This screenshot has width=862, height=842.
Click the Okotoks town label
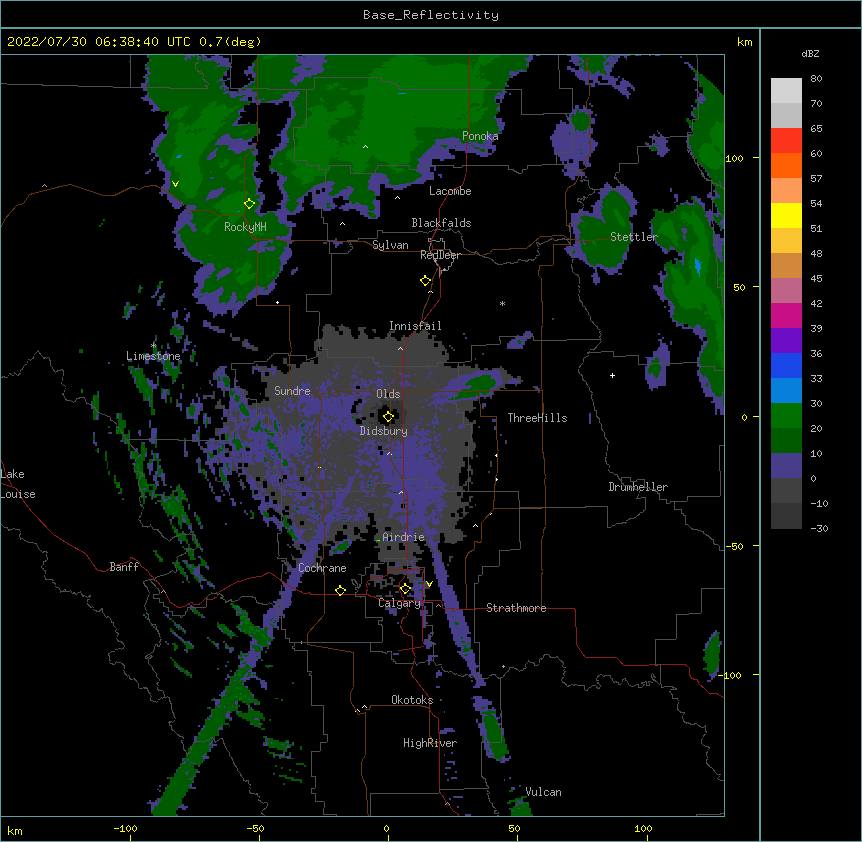coord(412,700)
